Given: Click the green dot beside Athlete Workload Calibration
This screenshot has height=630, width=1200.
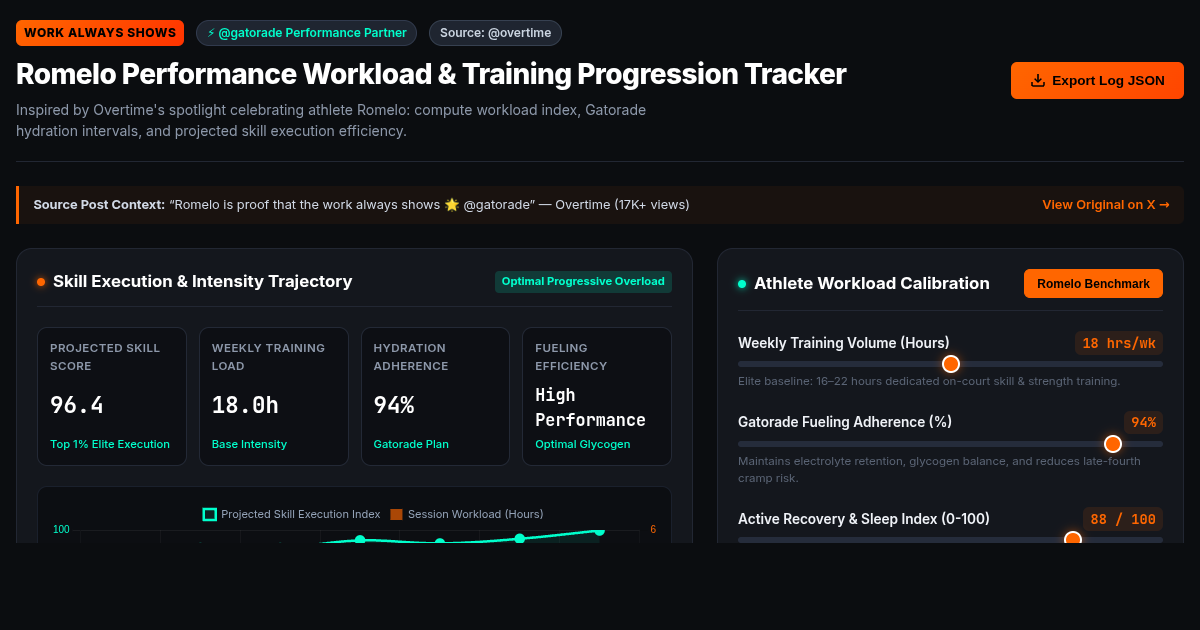Looking at the screenshot, I should pos(742,284).
